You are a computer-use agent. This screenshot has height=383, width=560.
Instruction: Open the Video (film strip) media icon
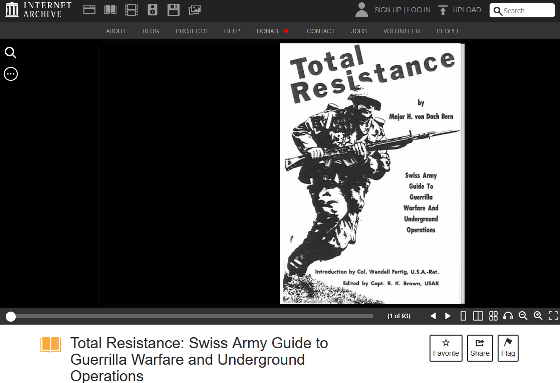click(131, 10)
